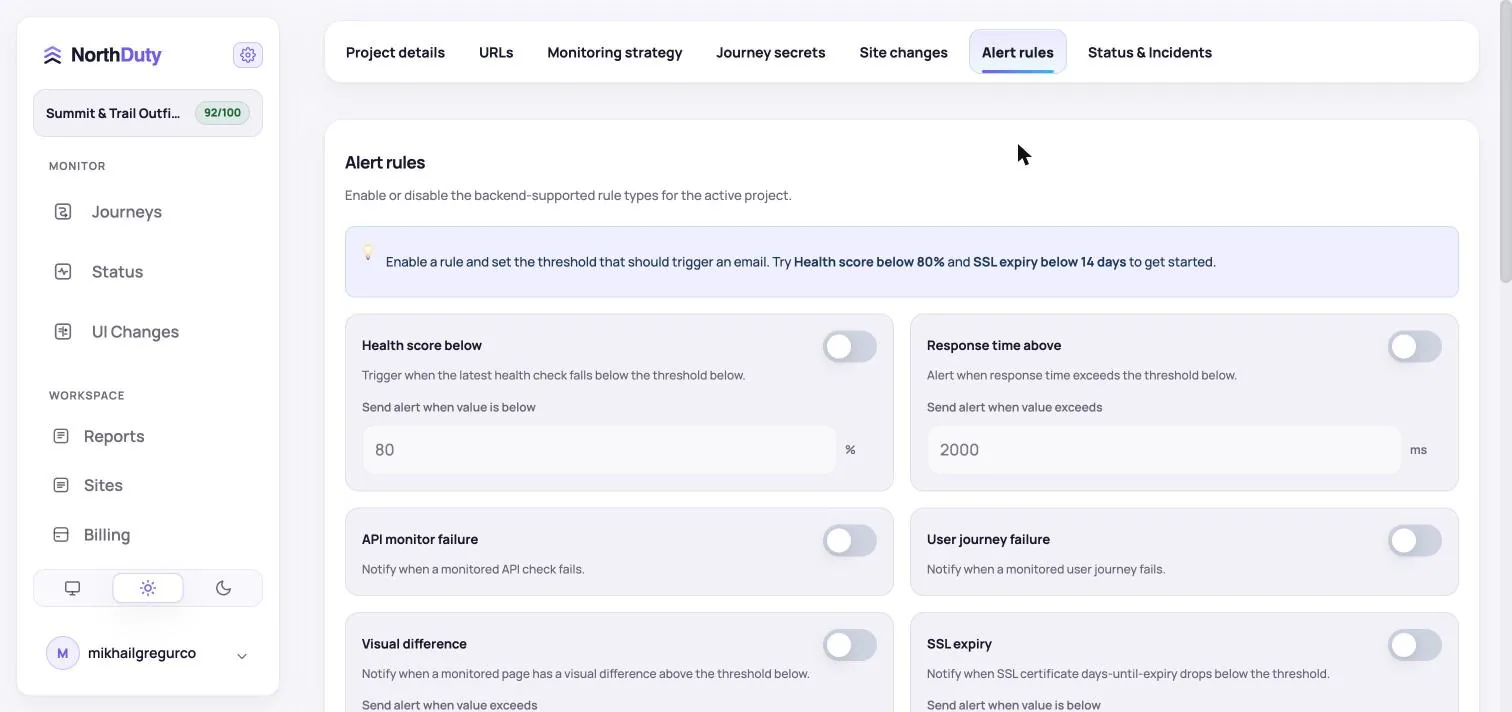Click the Billing card icon
The width and height of the screenshot is (1512, 712).
pyautogui.click(x=61, y=535)
